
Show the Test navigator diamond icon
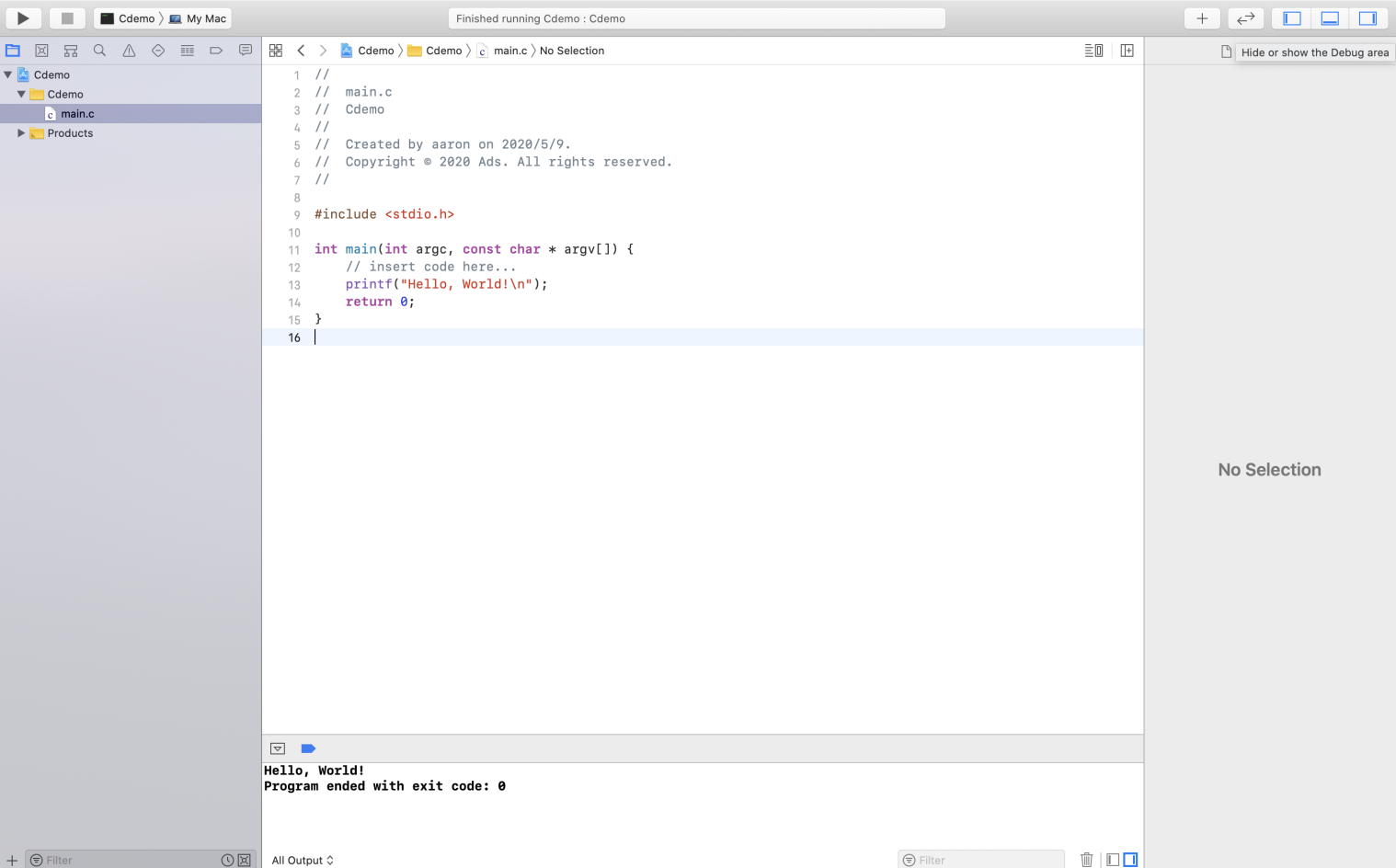[x=158, y=51]
